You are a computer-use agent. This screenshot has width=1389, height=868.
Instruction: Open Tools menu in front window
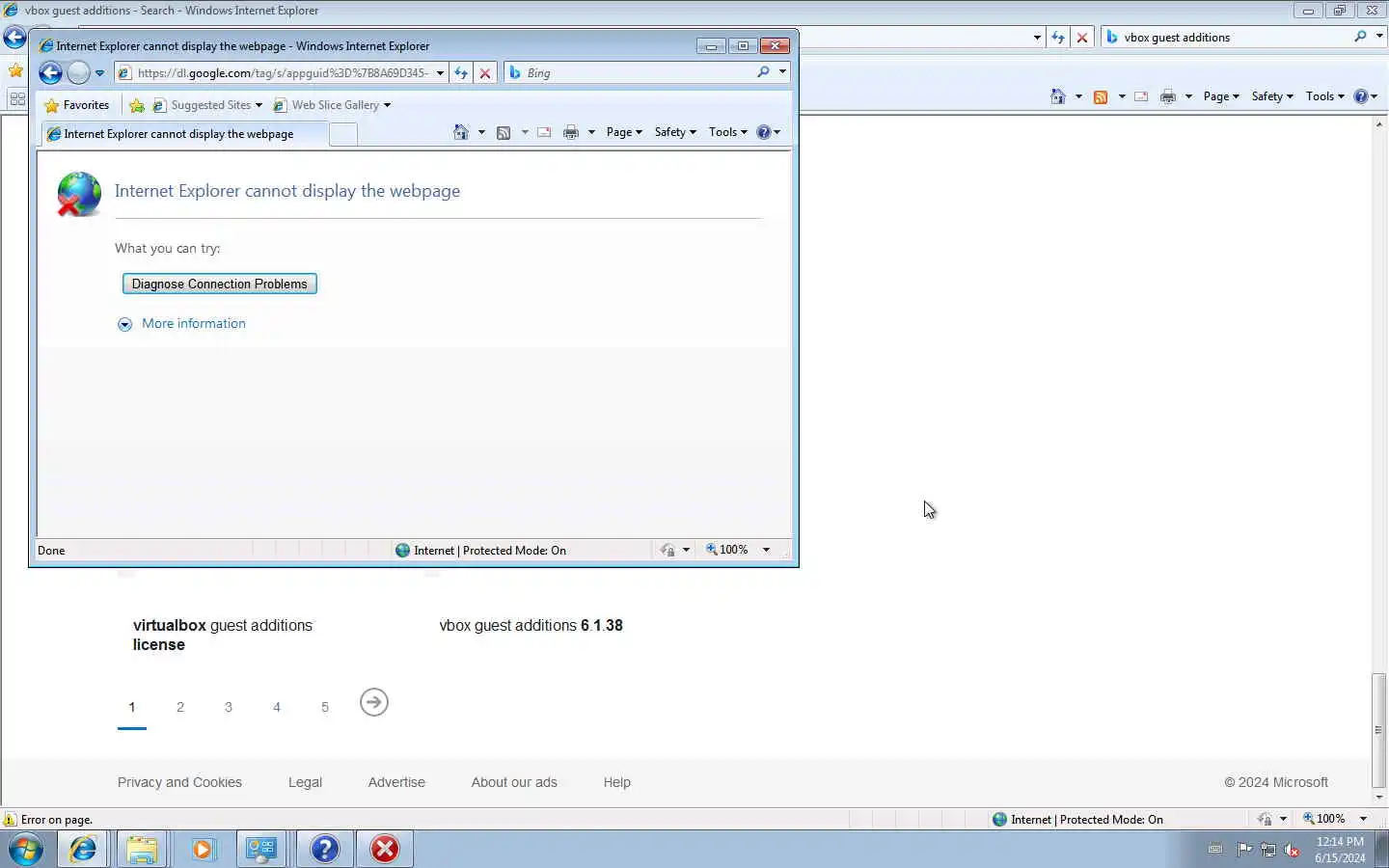[x=728, y=132]
